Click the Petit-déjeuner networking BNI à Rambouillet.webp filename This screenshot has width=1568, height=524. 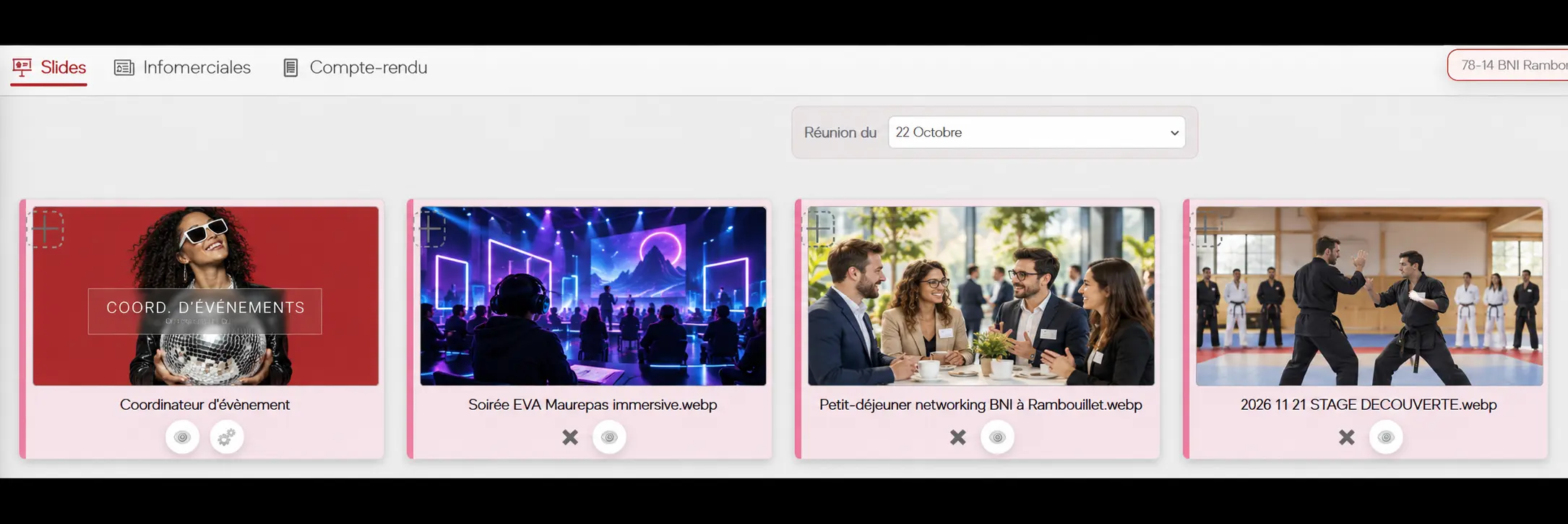(x=981, y=405)
